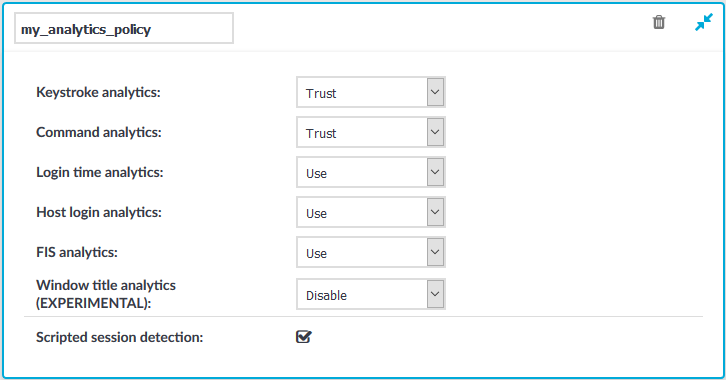Viewport: 726px width, 380px height.
Task: Open the Keystroke analytics dropdown
Action: 370,92
